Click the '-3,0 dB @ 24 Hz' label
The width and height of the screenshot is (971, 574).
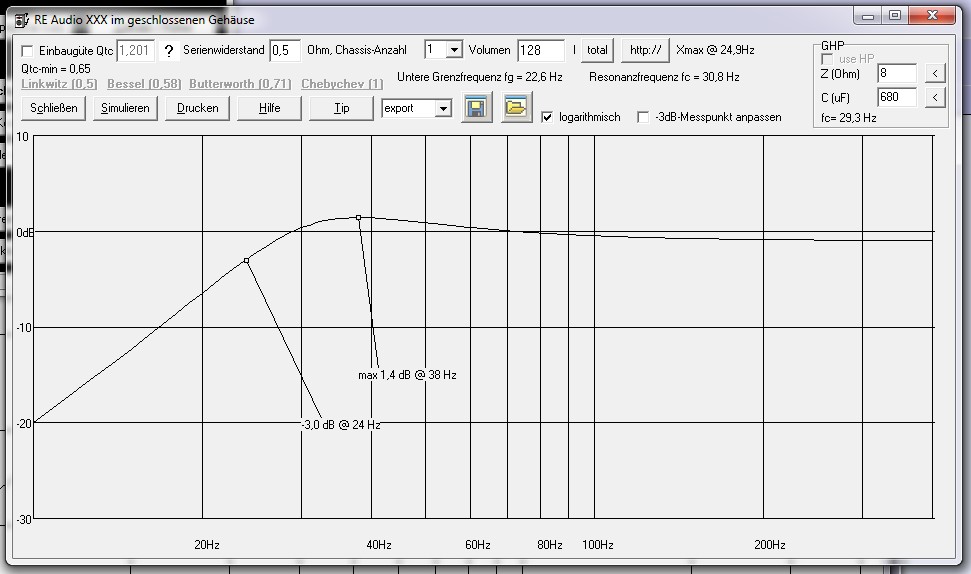[341, 425]
